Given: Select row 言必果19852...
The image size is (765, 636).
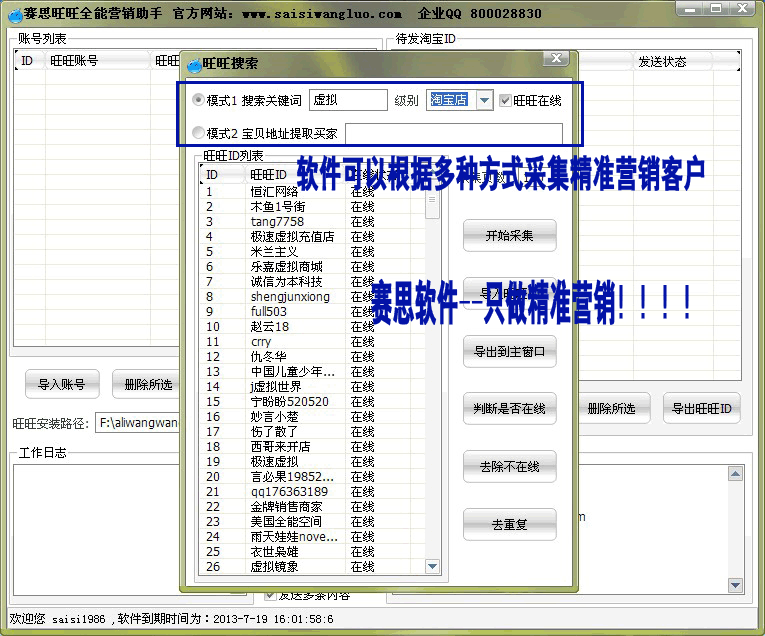Looking at the screenshot, I should click(312, 477).
